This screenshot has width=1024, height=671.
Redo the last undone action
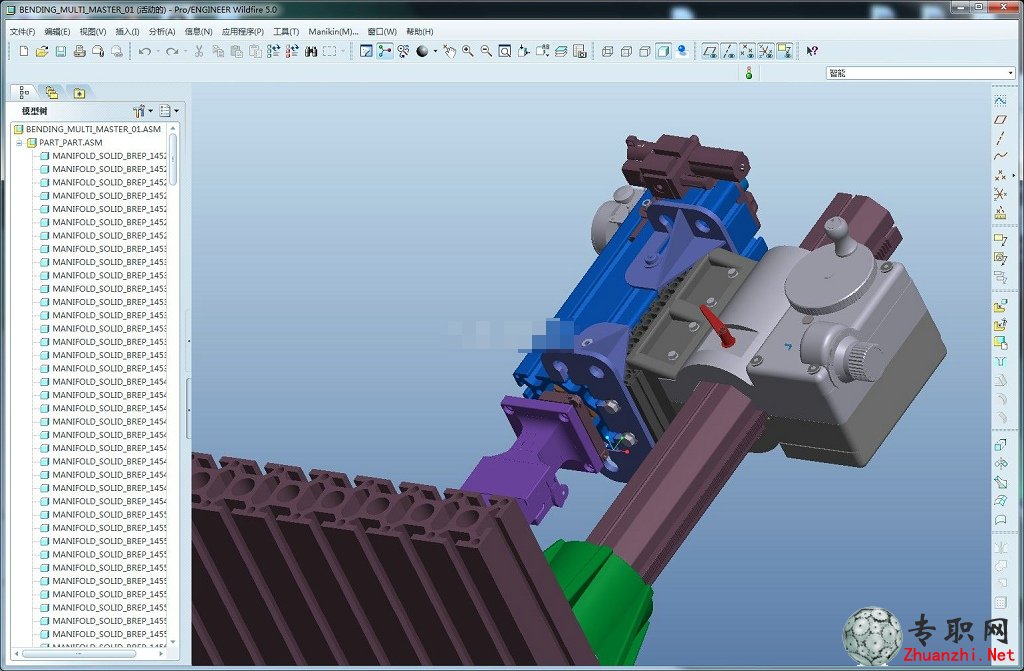click(172, 51)
